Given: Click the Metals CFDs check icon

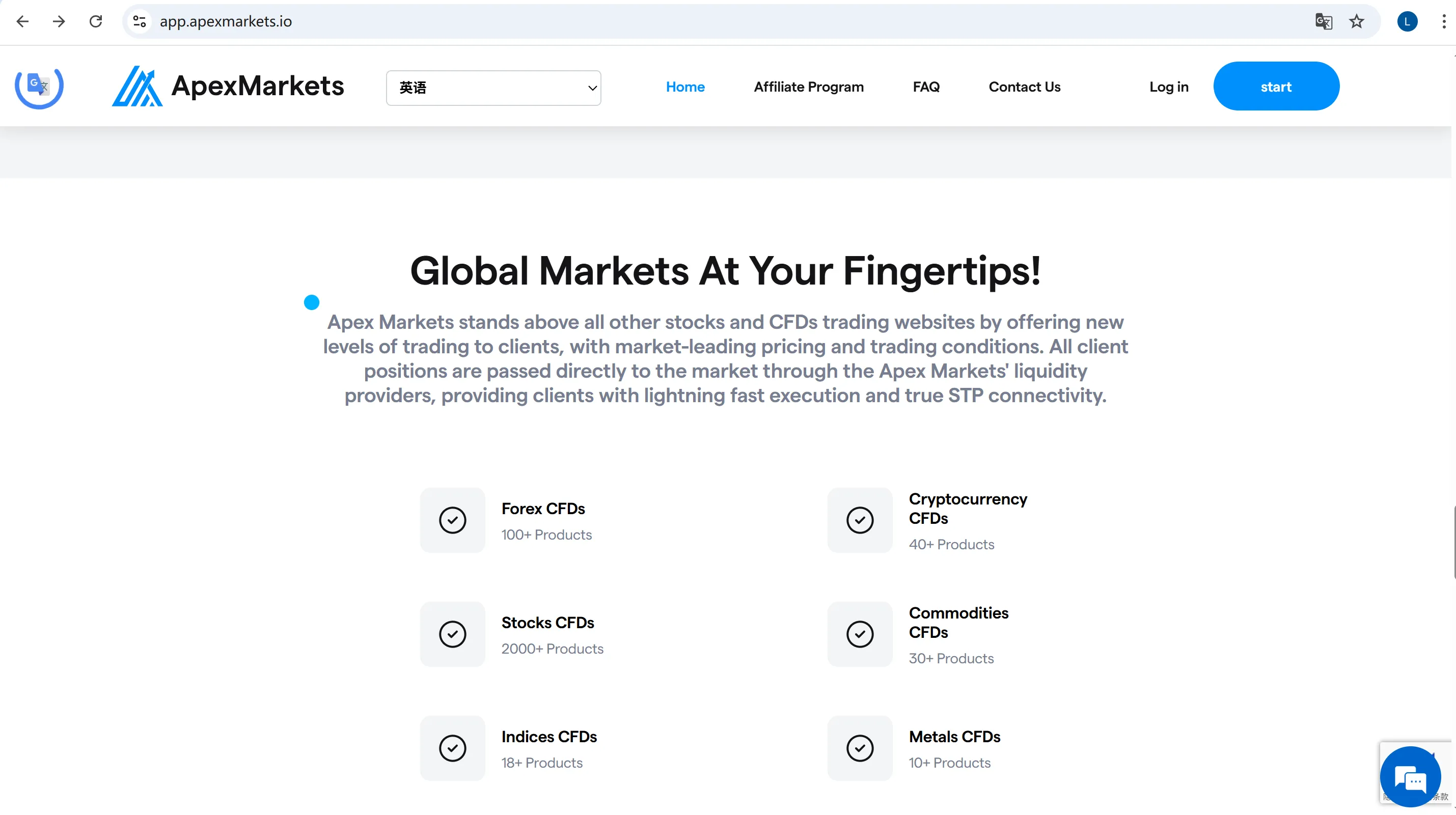Looking at the screenshot, I should (x=860, y=748).
